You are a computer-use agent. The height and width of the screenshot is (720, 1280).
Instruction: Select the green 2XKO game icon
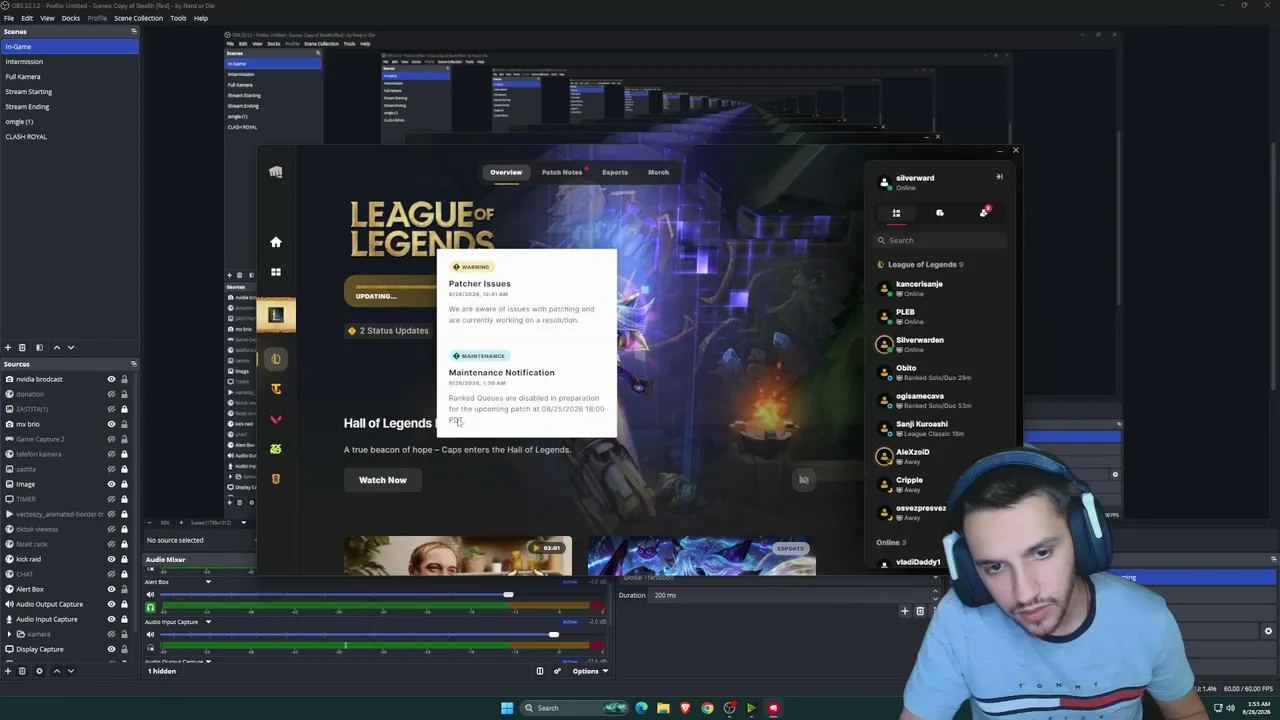click(x=276, y=449)
